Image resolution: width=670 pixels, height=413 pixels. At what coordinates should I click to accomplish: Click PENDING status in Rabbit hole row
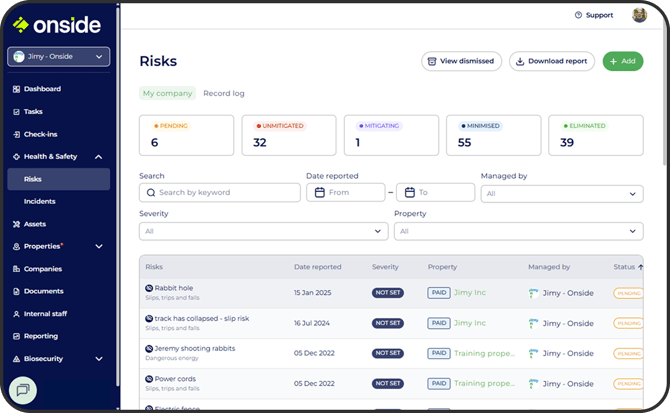(628, 293)
